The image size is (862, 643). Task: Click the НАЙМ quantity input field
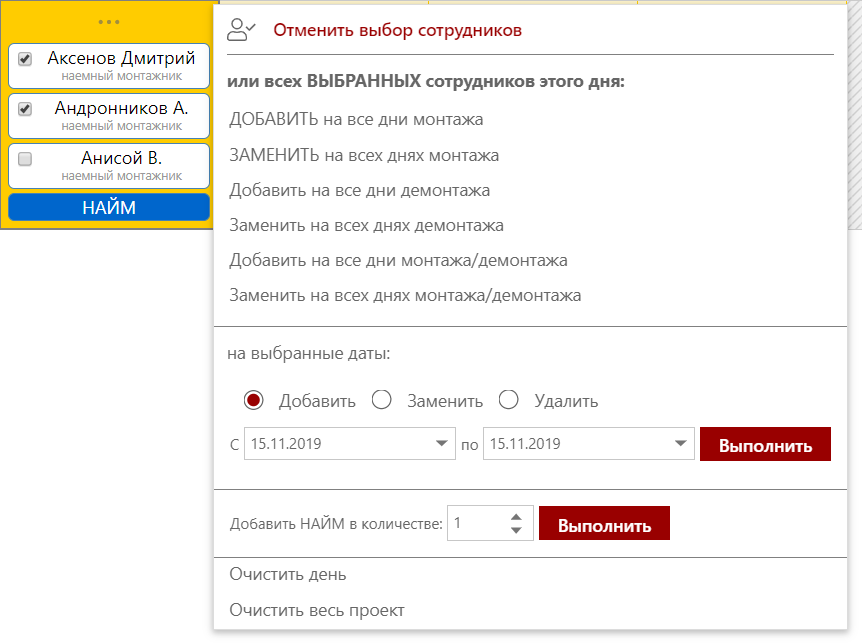pos(475,523)
